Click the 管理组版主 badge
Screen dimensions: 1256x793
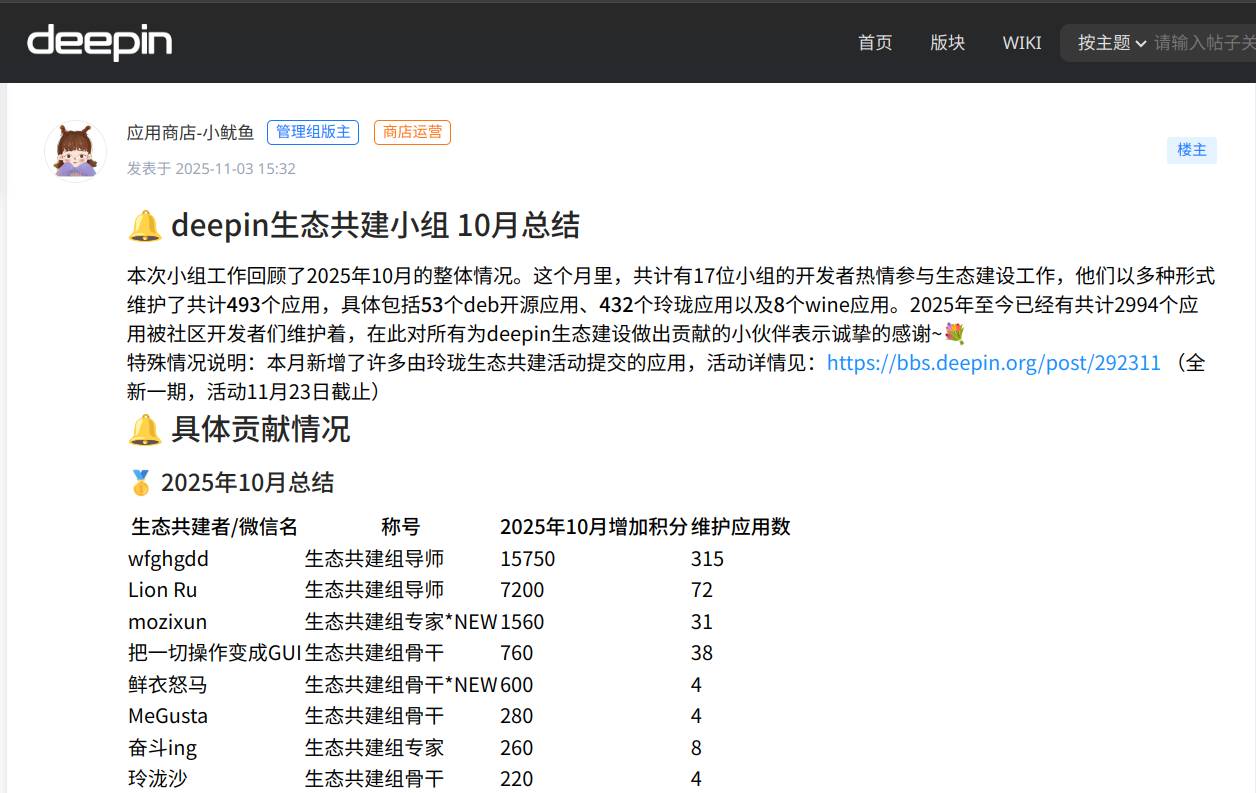pyautogui.click(x=313, y=132)
